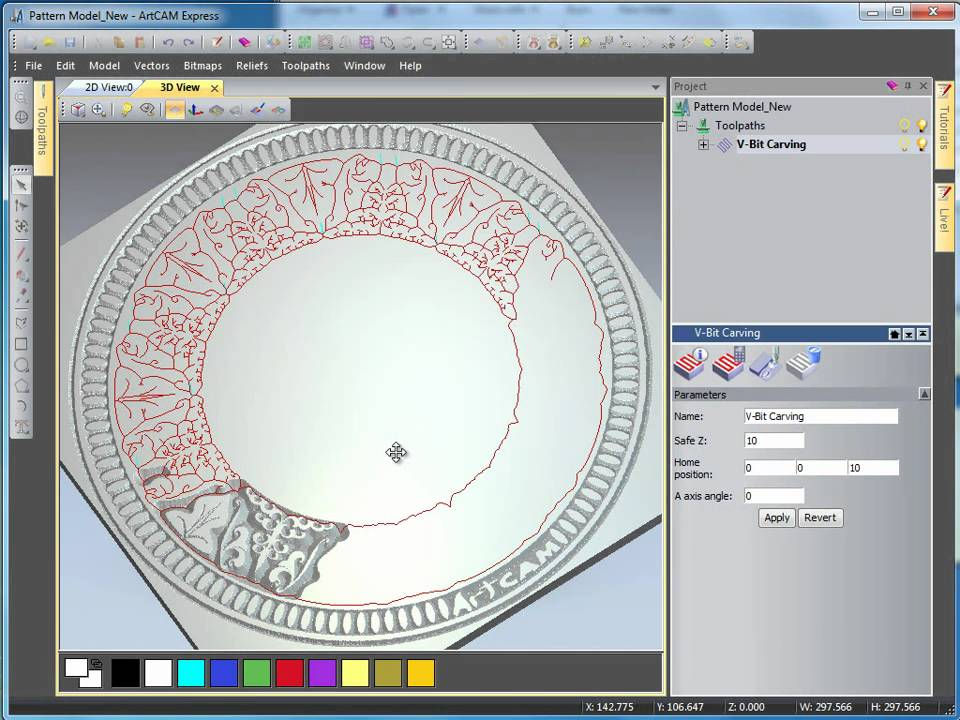Click the isometric view cube icon

click(x=78, y=110)
